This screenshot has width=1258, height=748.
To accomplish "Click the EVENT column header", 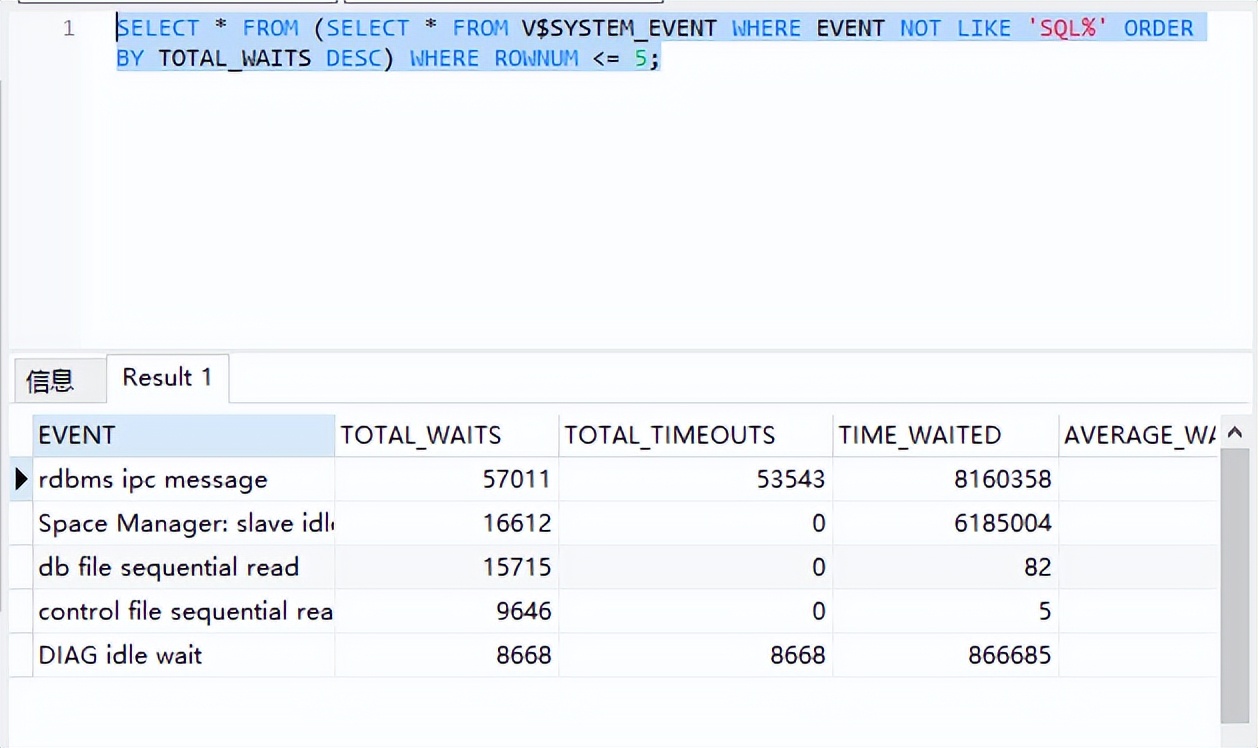I will tap(184, 435).
